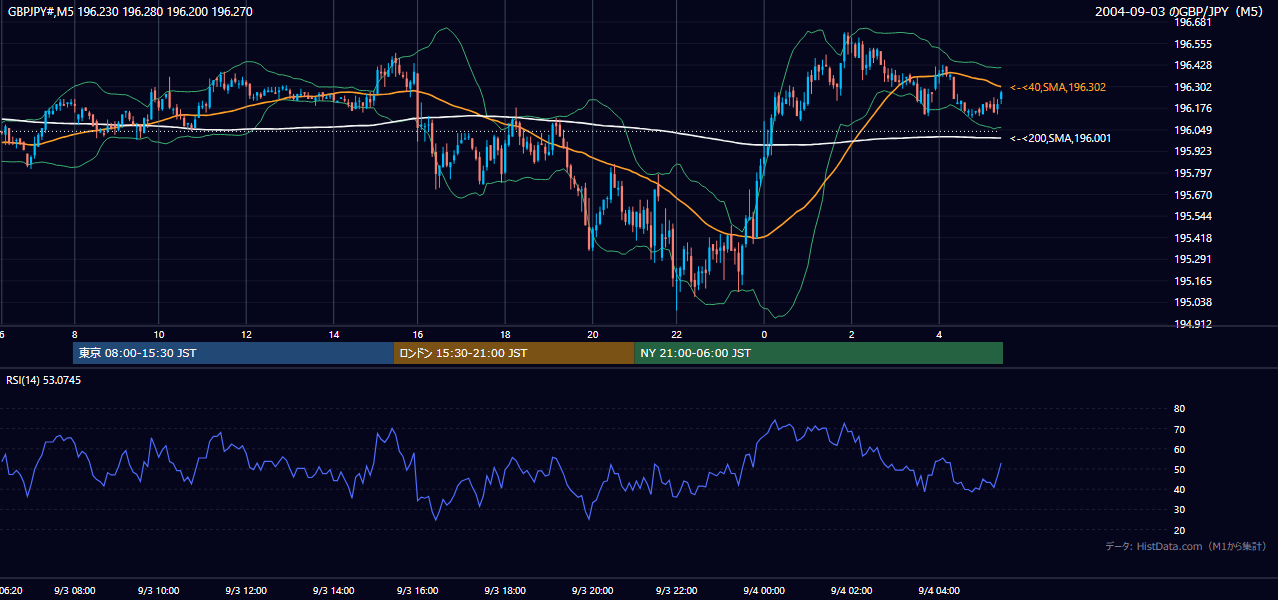Click the 9/4 00:00 time label
The width and height of the screenshot is (1278, 600).
tap(765, 591)
